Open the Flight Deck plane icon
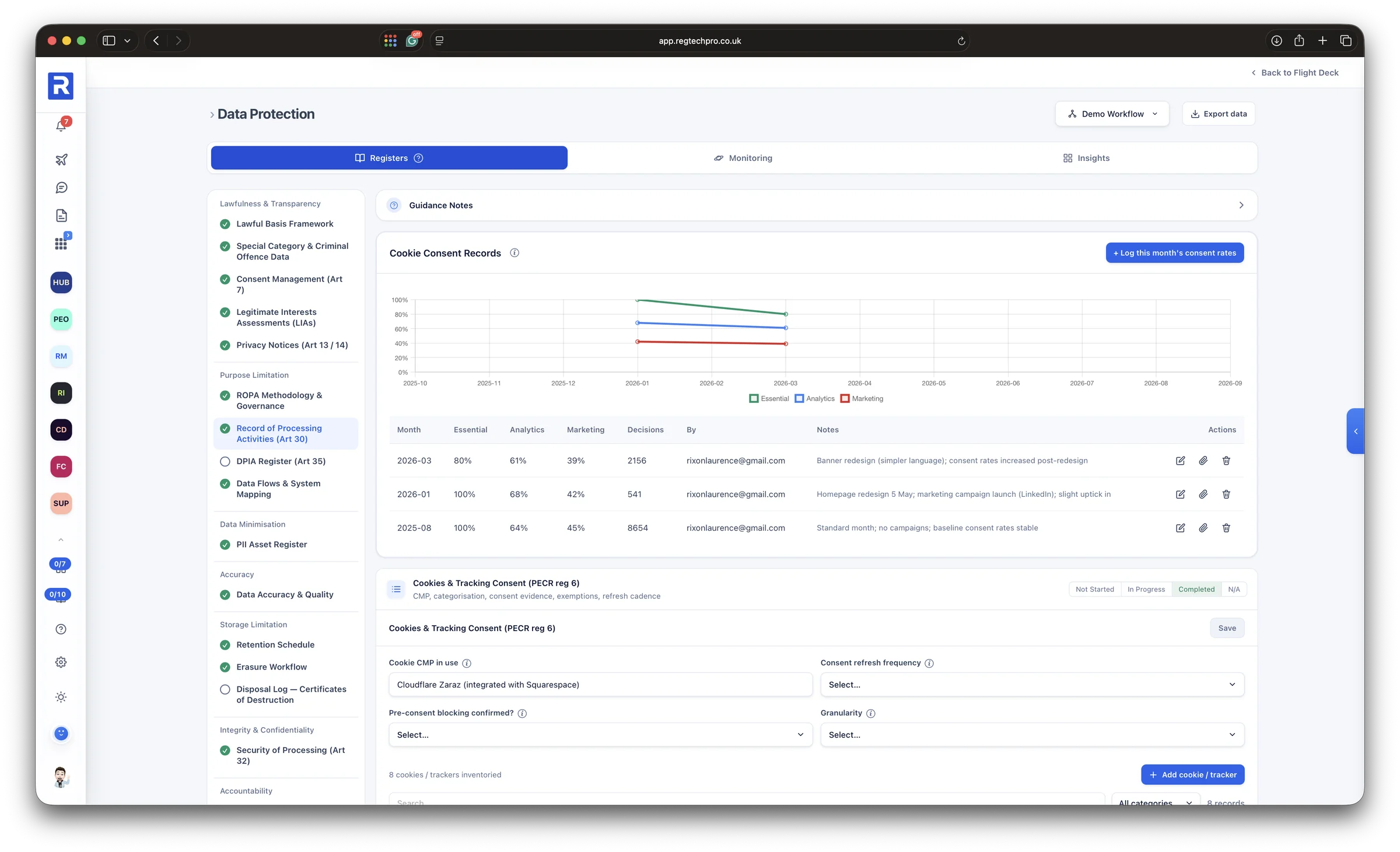The image size is (1400, 852). (x=61, y=159)
